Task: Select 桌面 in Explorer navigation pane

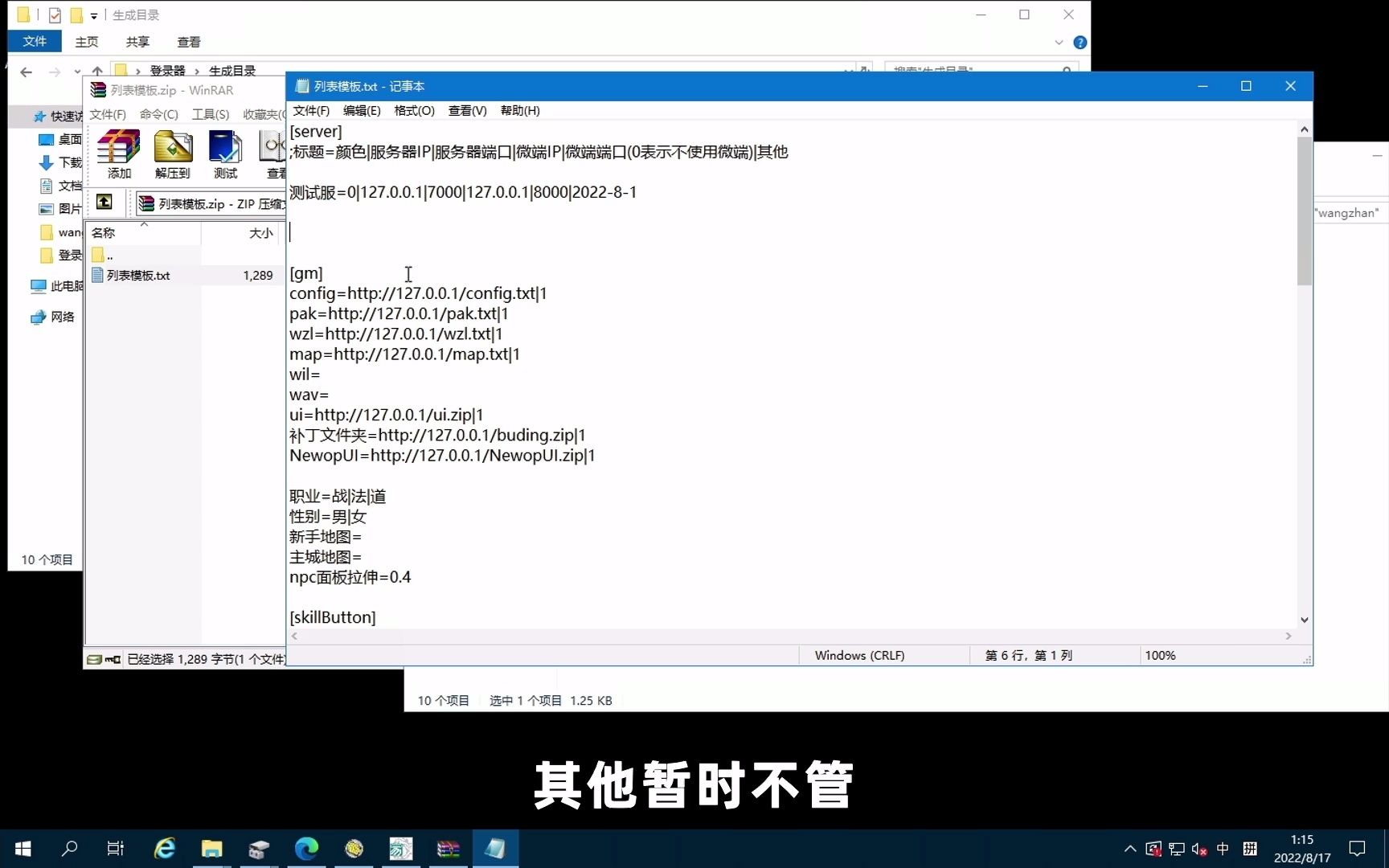Action: (x=61, y=139)
